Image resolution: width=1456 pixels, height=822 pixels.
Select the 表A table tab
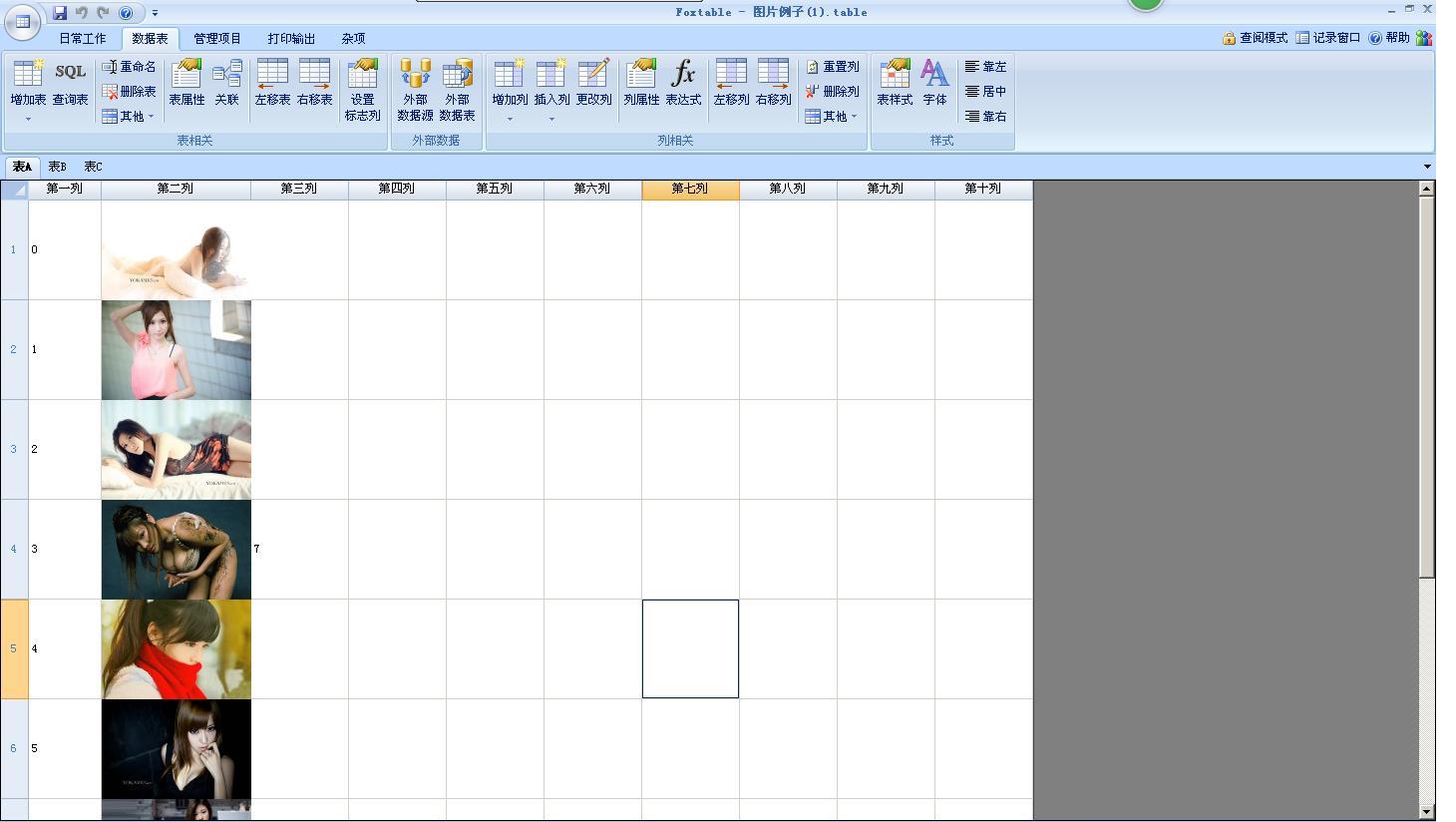tap(22, 167)
